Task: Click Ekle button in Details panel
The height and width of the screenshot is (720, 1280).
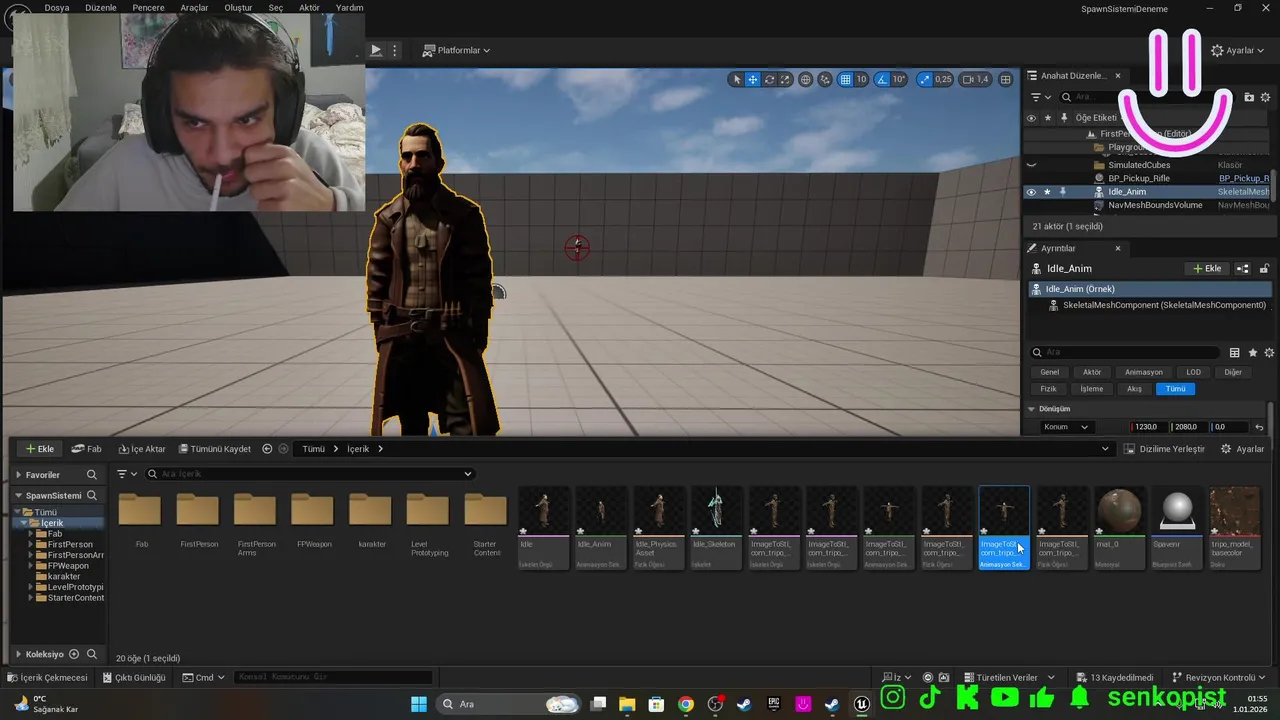Action: point(1208,268)
